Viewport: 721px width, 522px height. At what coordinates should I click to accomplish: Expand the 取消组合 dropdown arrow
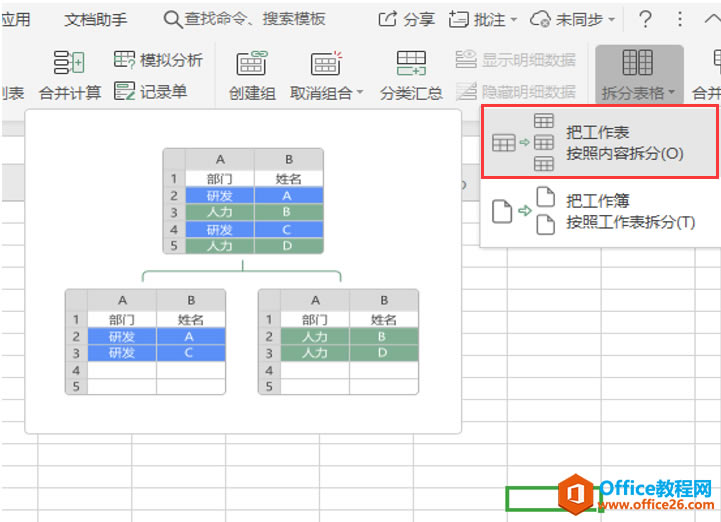360,92
